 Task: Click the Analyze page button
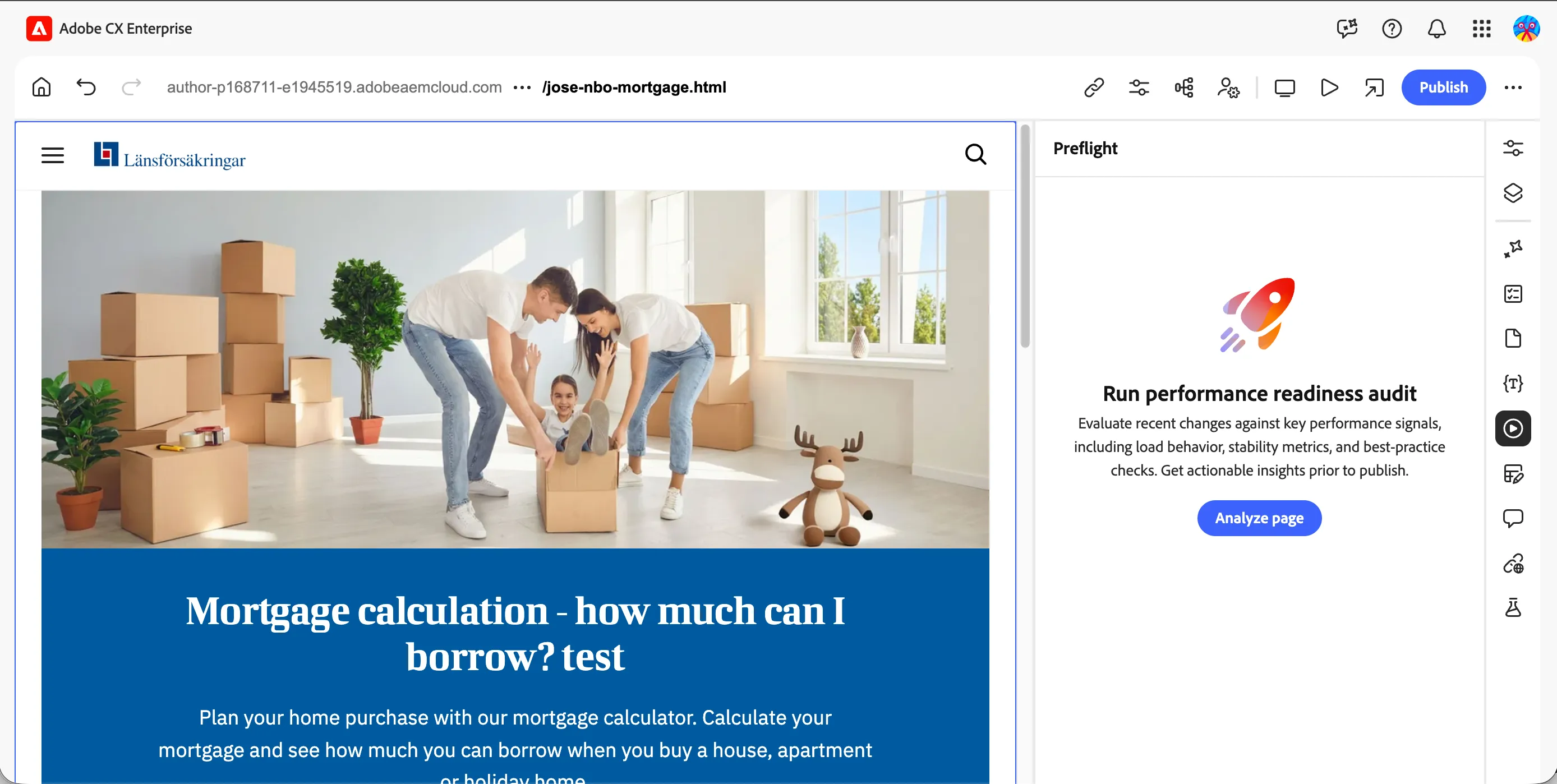(x=1259, y=518)
